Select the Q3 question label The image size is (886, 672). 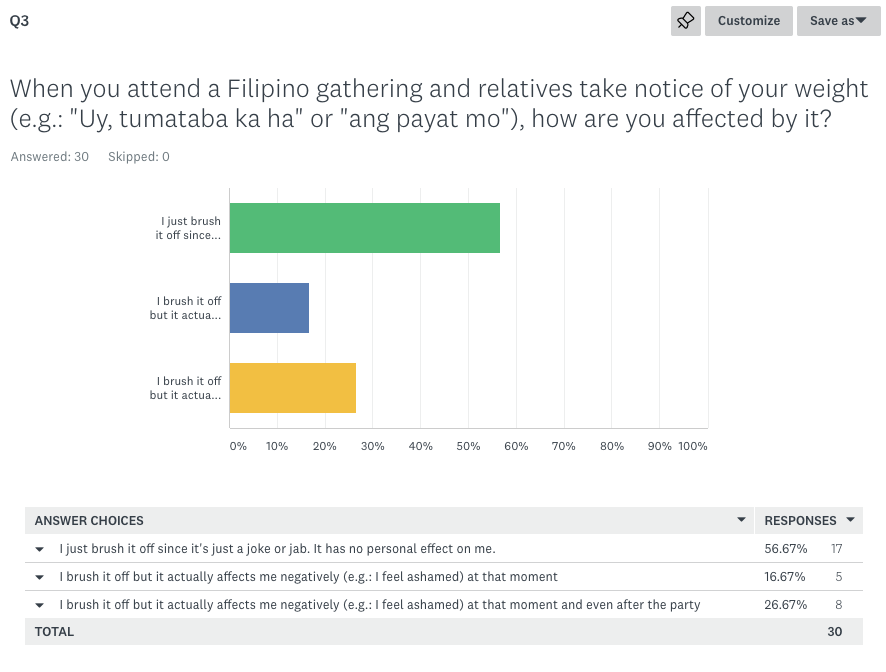19,21
